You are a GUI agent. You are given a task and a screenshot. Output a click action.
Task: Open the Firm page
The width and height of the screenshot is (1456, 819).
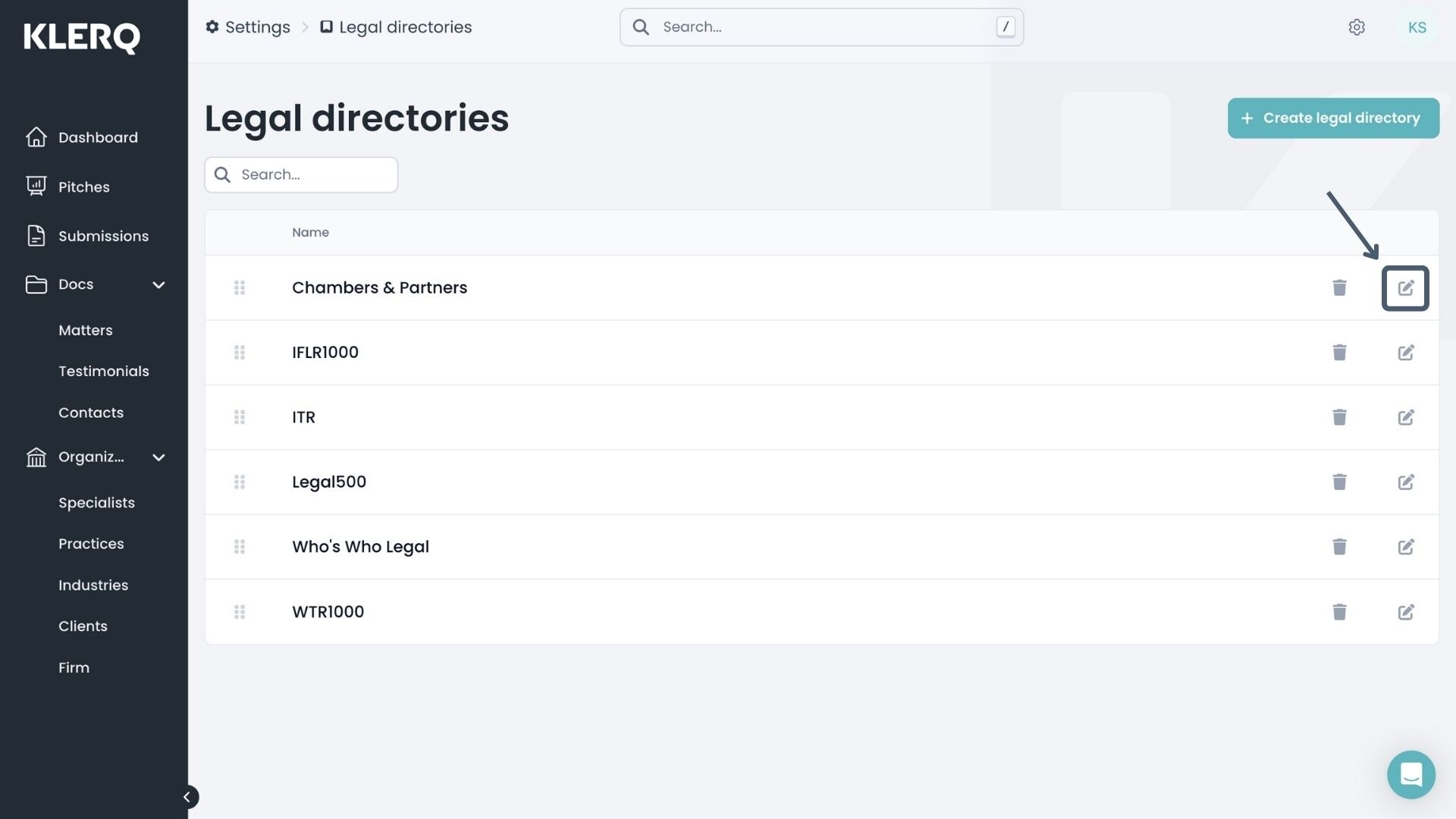click(x=74, y=668)
